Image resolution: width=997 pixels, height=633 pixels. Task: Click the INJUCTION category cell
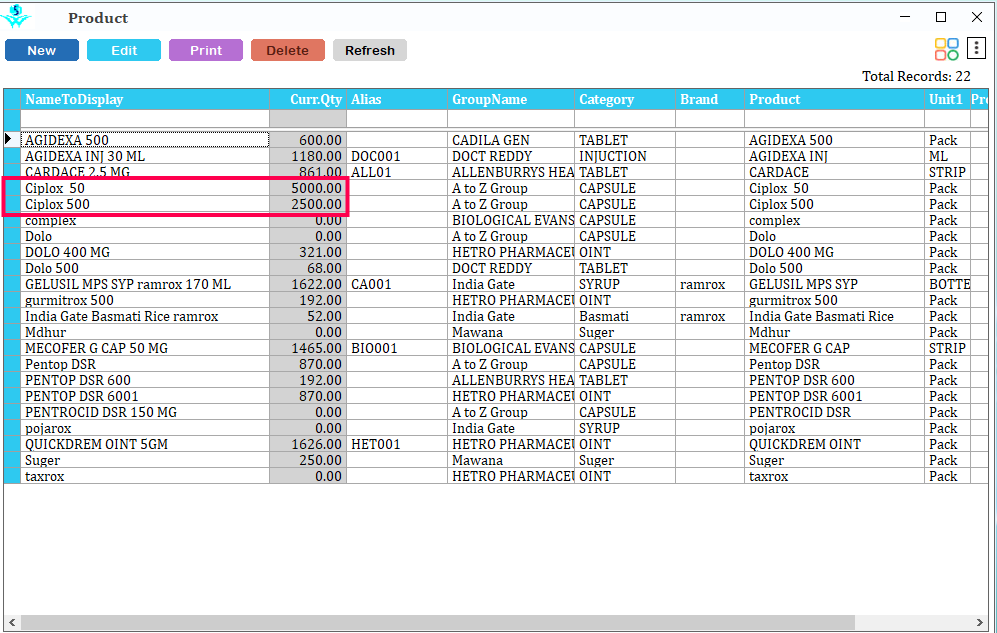(624, 156)
